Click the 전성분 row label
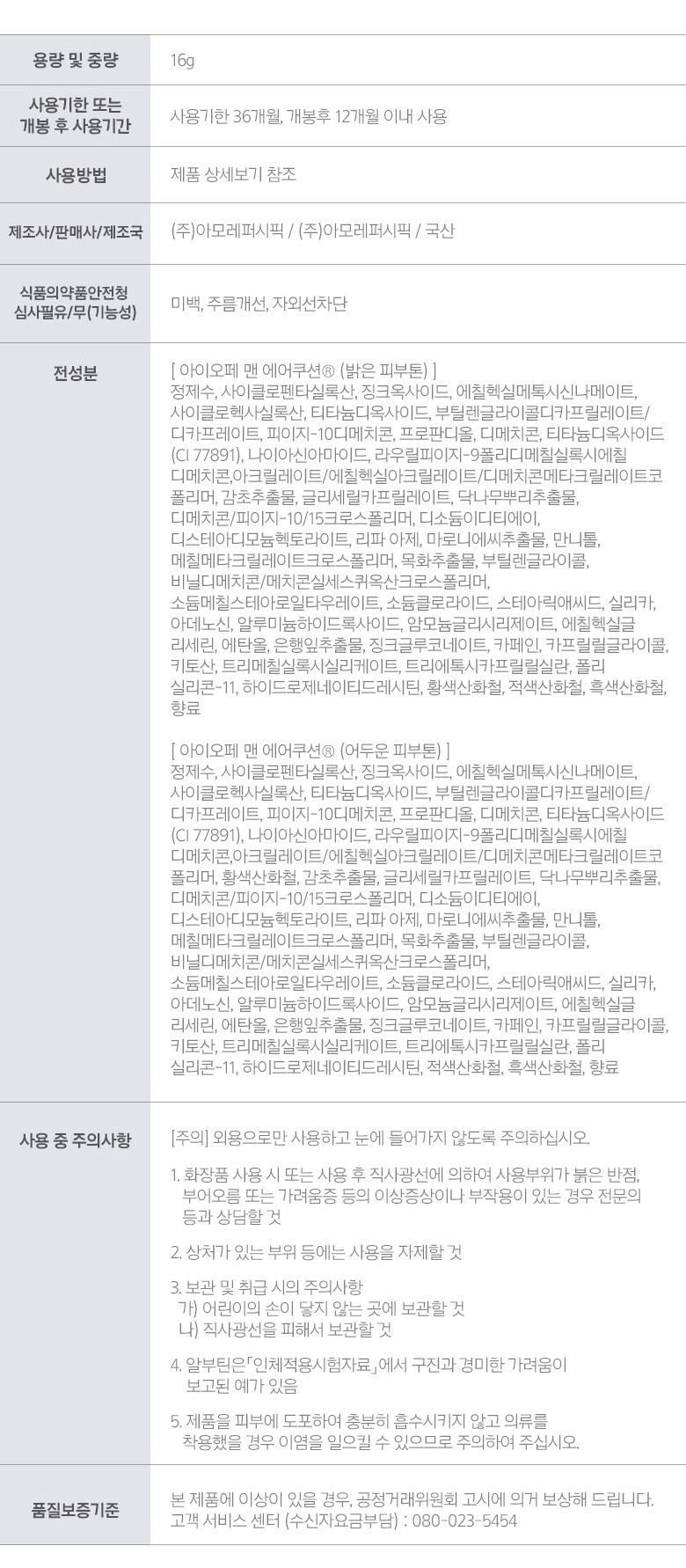This screenshot has height=1568, width=686. click(x=75, y=372)
